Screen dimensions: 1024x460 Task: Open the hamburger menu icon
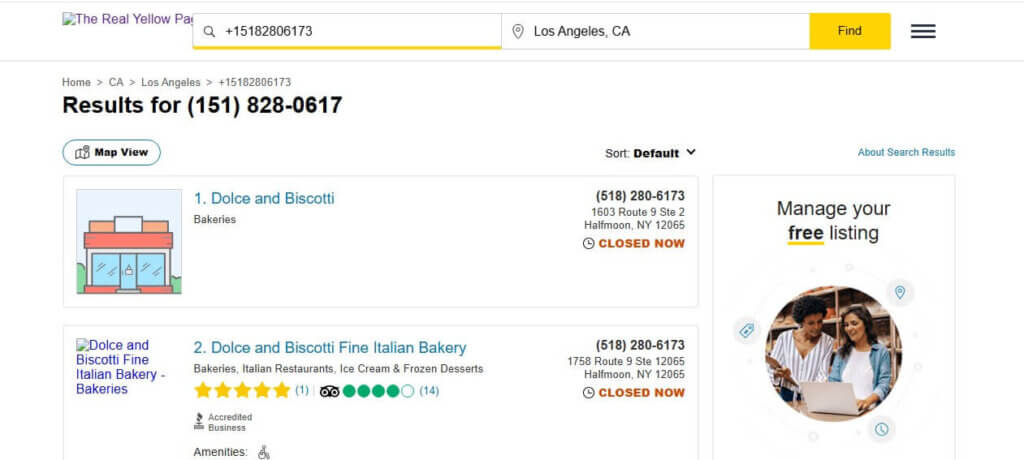coord(923,31)
